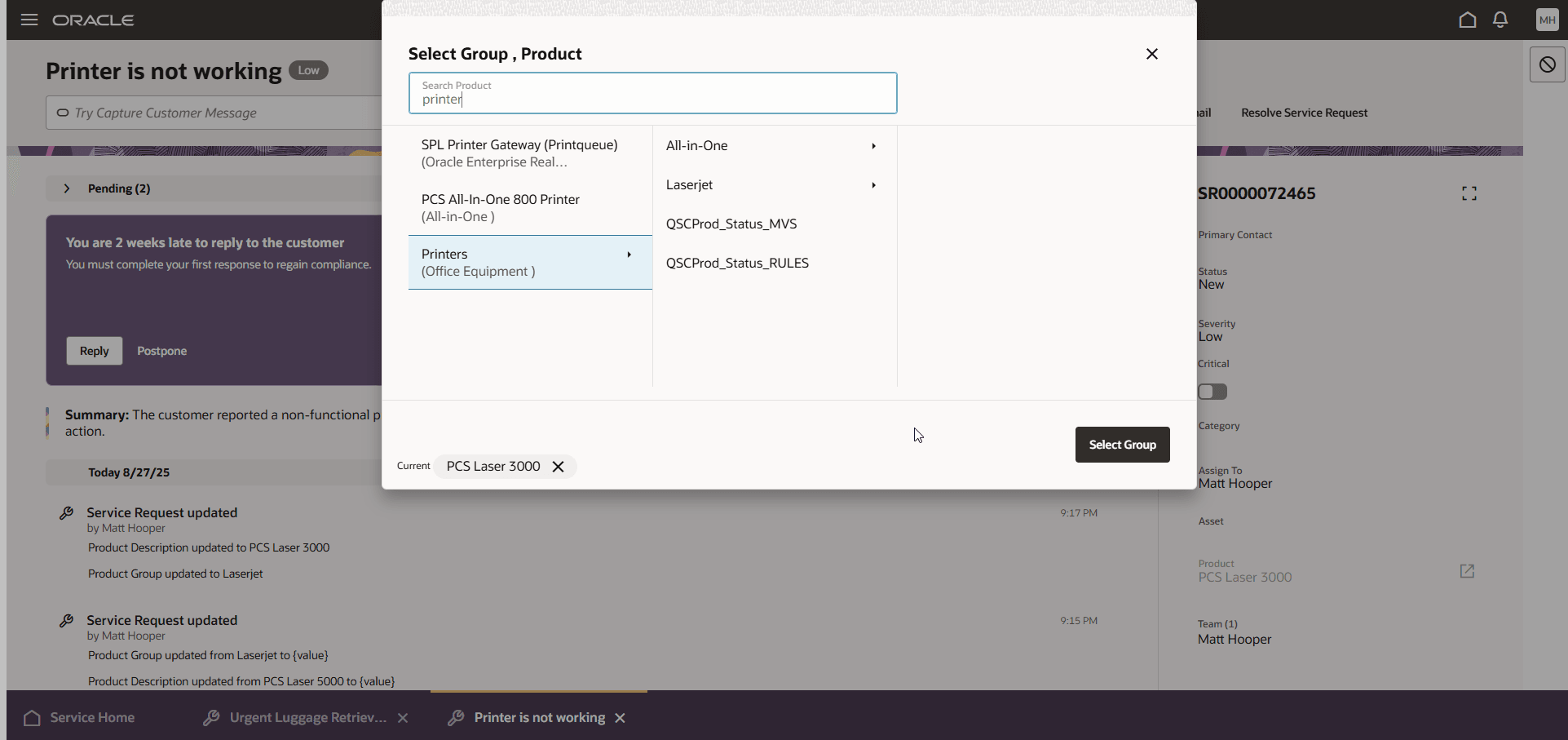The height and width of the screenshot is (740, 1568).
Task: Expand the All-in-One subgroup arrow
Action: (874, 146)
